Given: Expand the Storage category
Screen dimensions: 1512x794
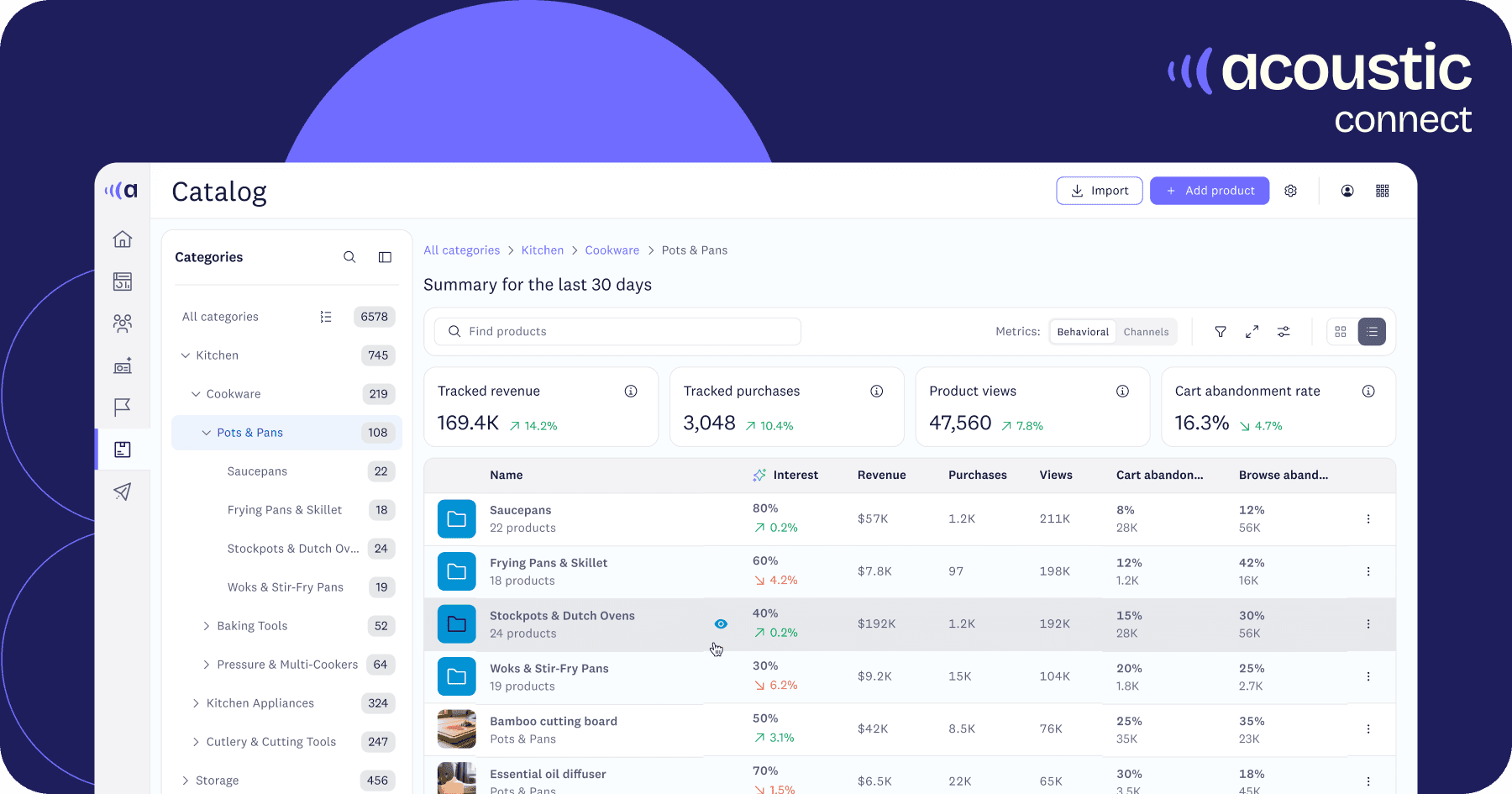Looking at the screenshot, I should 186,781.
